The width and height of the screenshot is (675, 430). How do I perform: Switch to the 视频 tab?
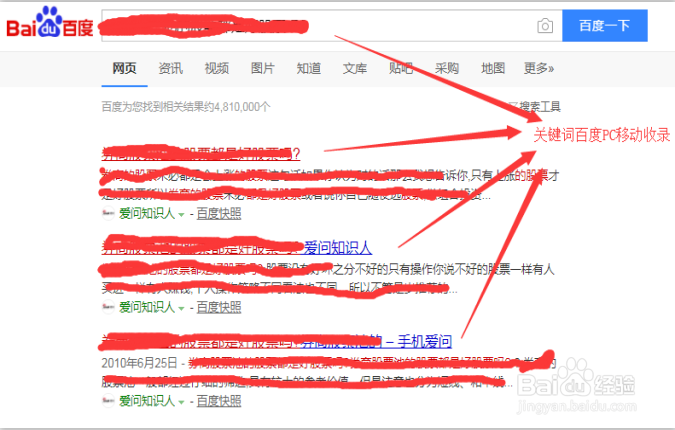[217, 68]
